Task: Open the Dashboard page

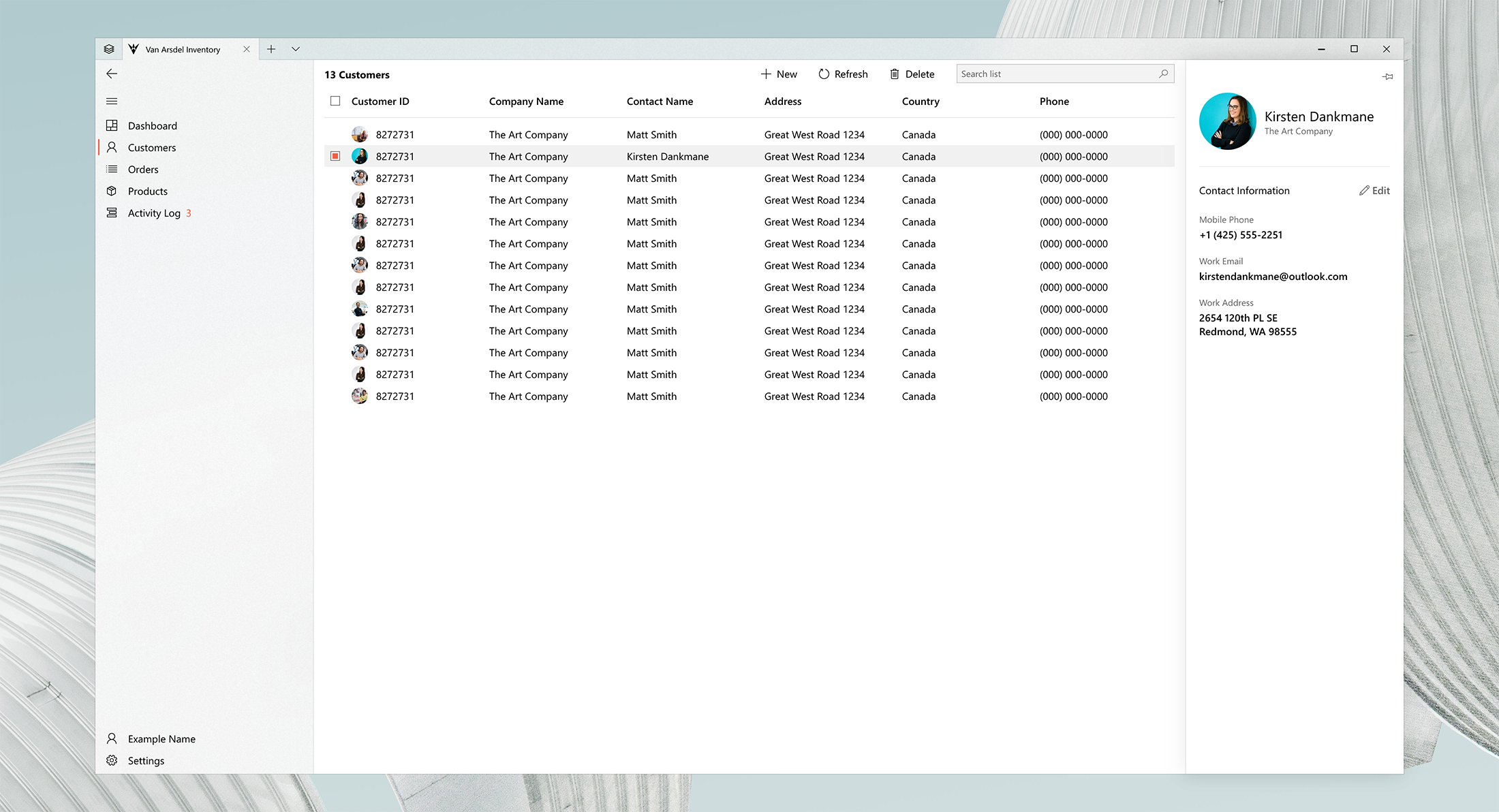Action: 153,125
